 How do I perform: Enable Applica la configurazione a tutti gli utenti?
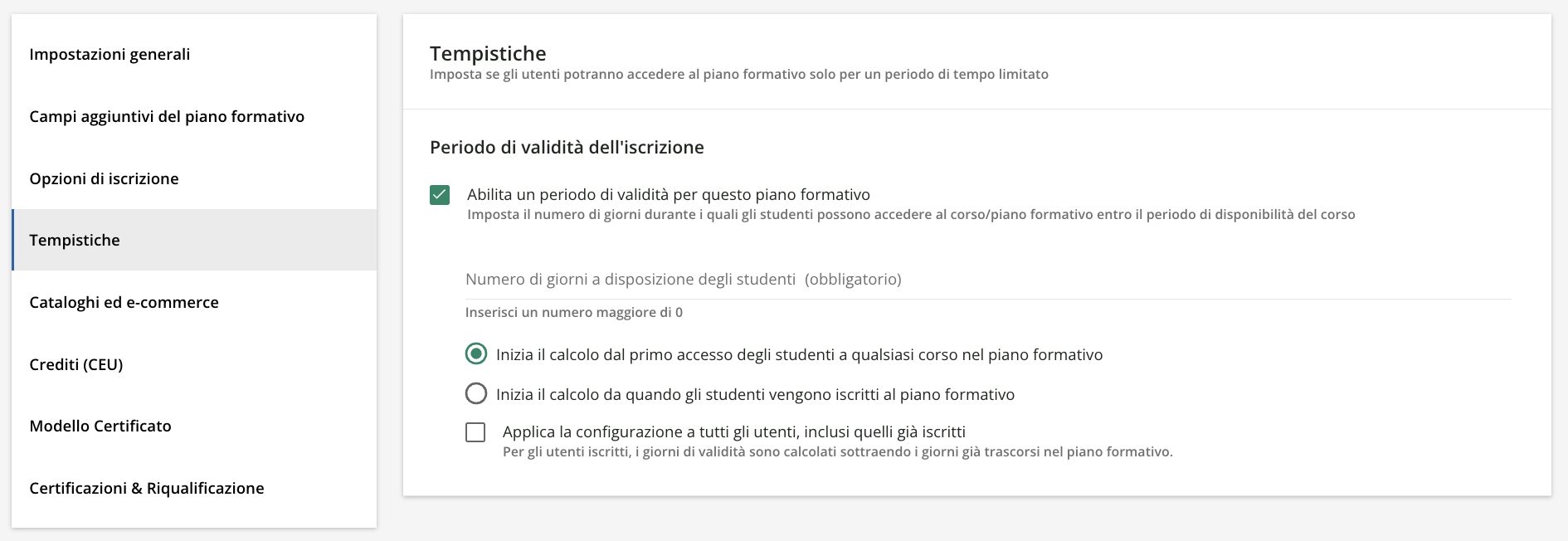[476, 432]
